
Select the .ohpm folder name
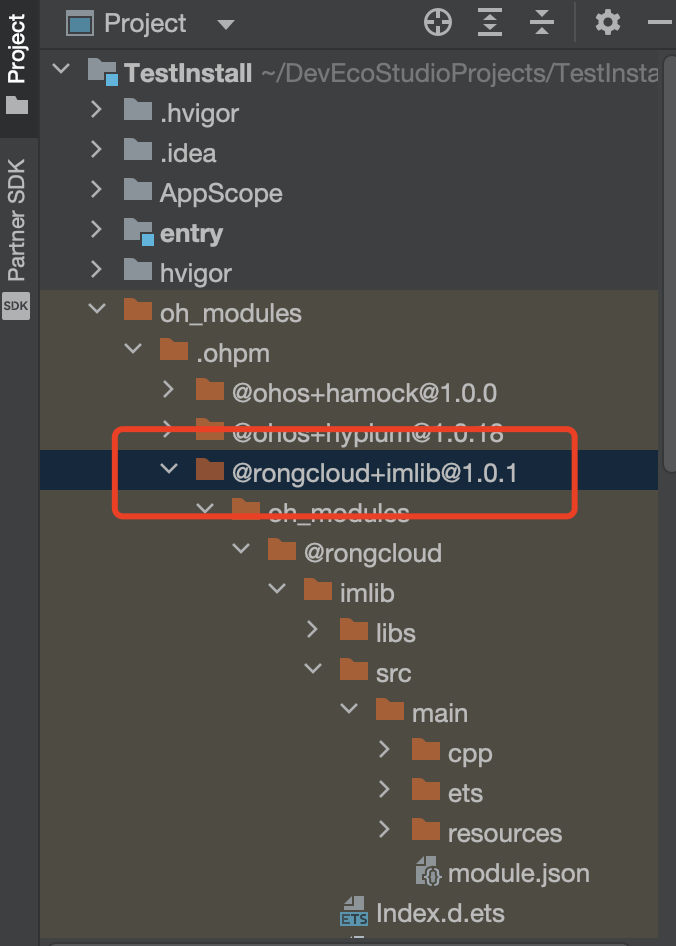coord(232,354)
